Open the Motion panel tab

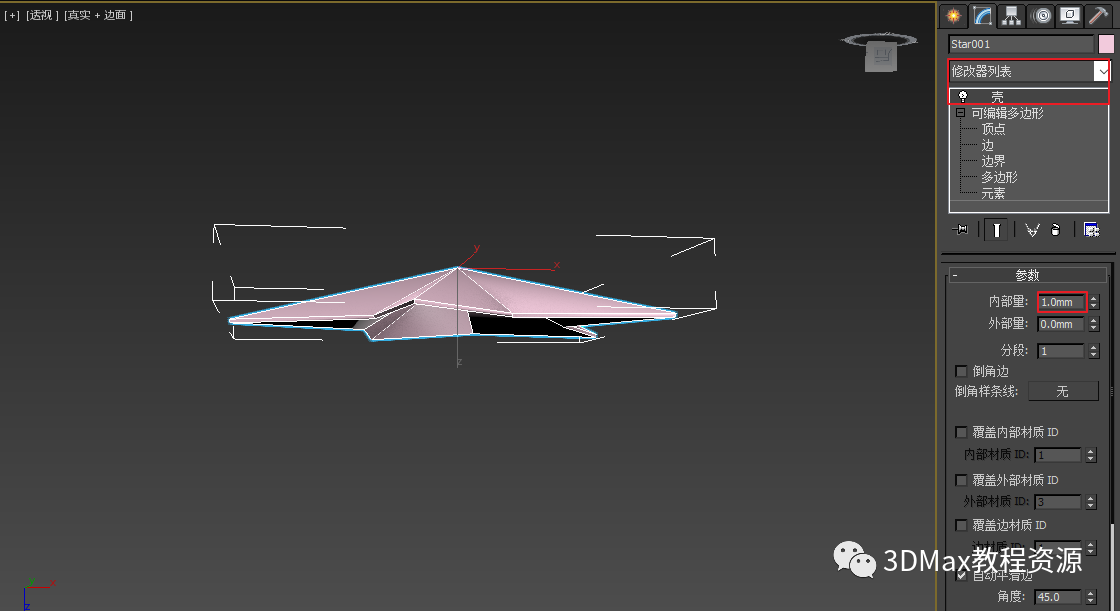[x=1041, y=15]
